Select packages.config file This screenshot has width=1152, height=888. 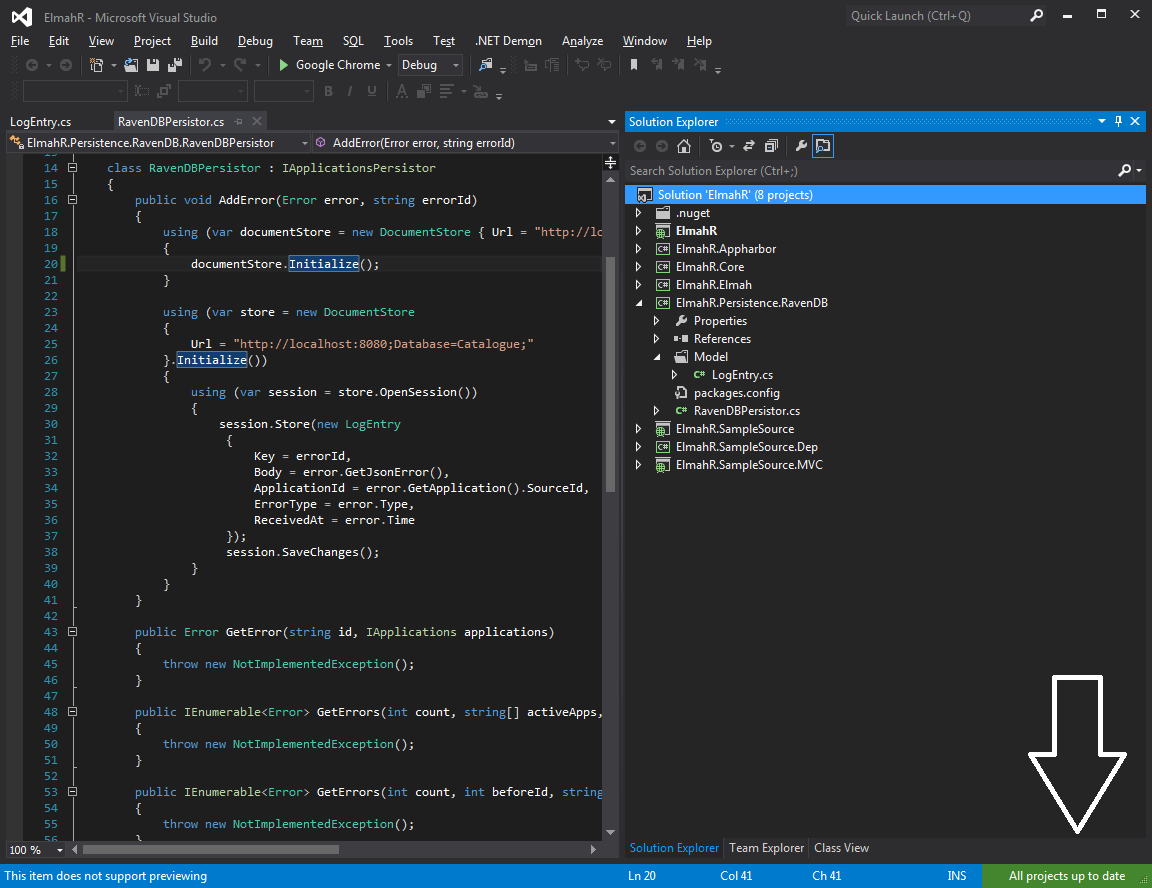pyautogui.click(x=736, y=393)
